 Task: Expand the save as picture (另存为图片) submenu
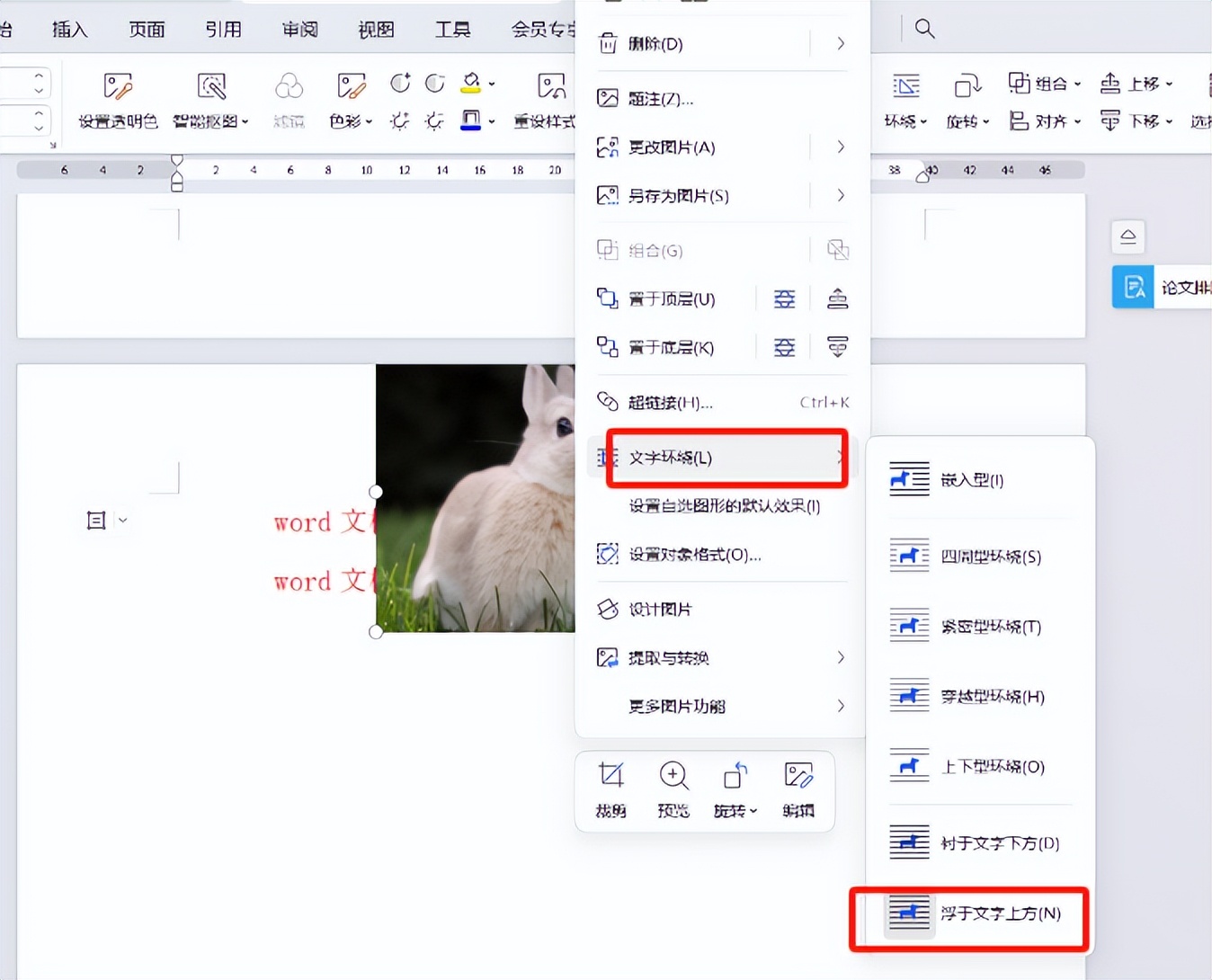point(840,196)
